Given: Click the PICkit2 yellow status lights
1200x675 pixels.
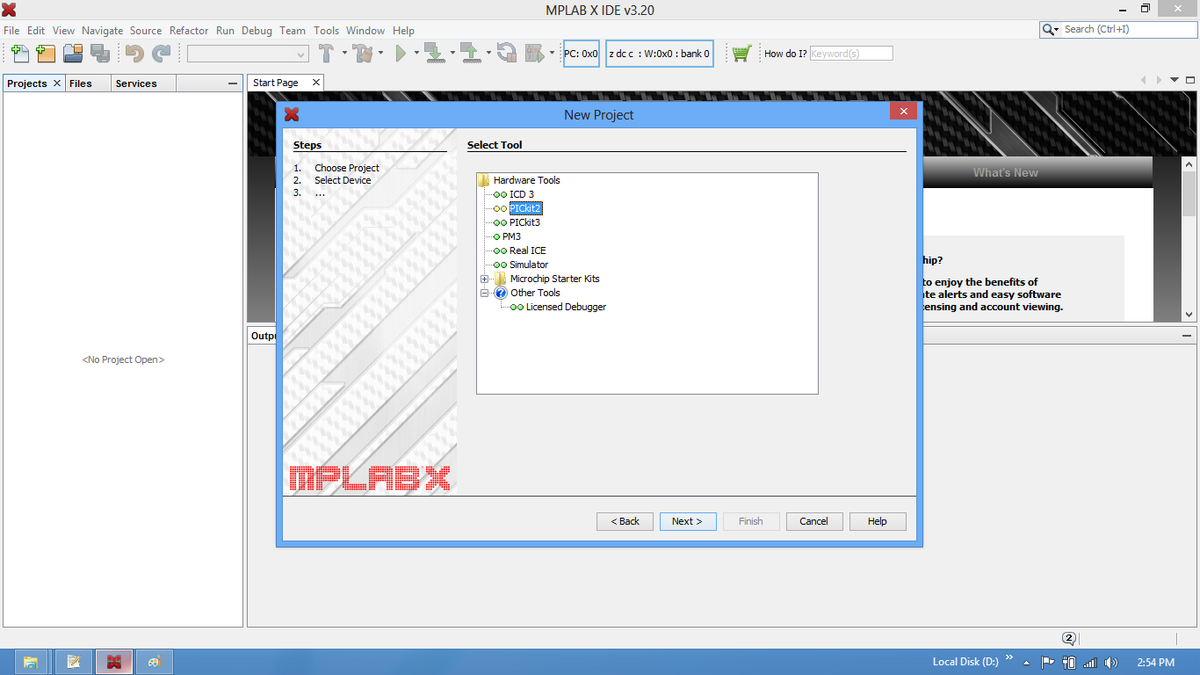Looking at the screenshot, I should click(501, 208).
